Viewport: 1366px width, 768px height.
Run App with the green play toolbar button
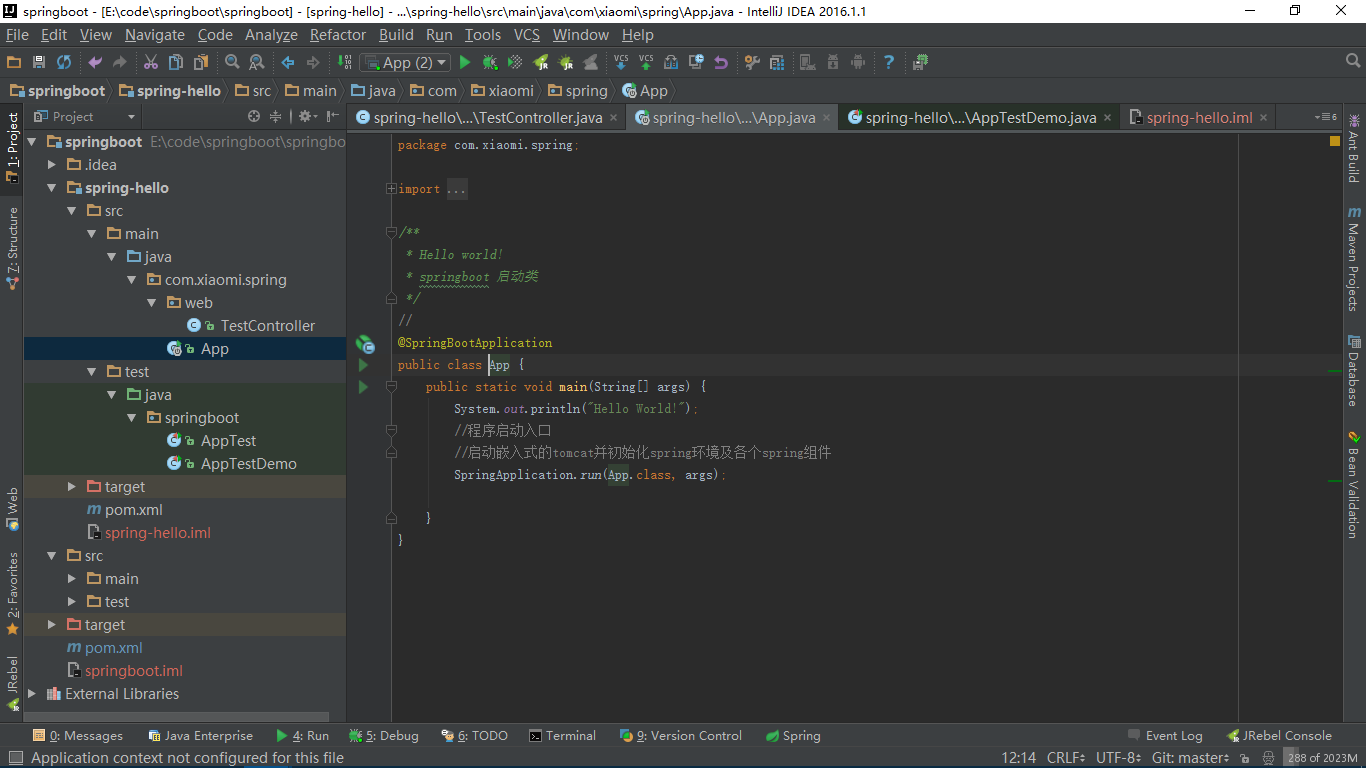tap(464, 62)
